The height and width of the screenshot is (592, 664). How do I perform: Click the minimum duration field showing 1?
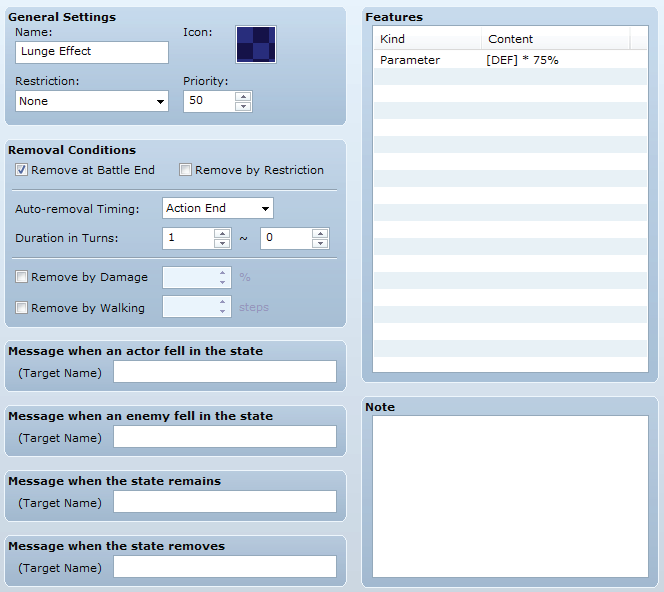(188, 238)
